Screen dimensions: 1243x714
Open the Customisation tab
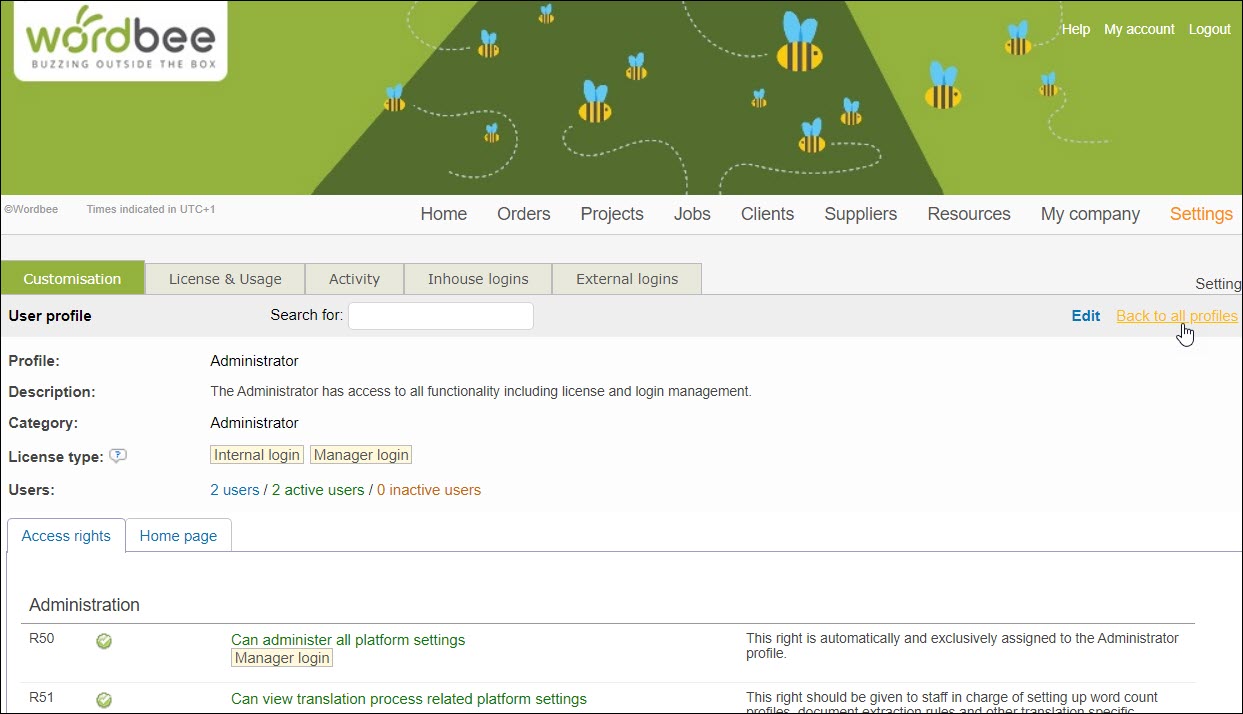click(72, 279)
